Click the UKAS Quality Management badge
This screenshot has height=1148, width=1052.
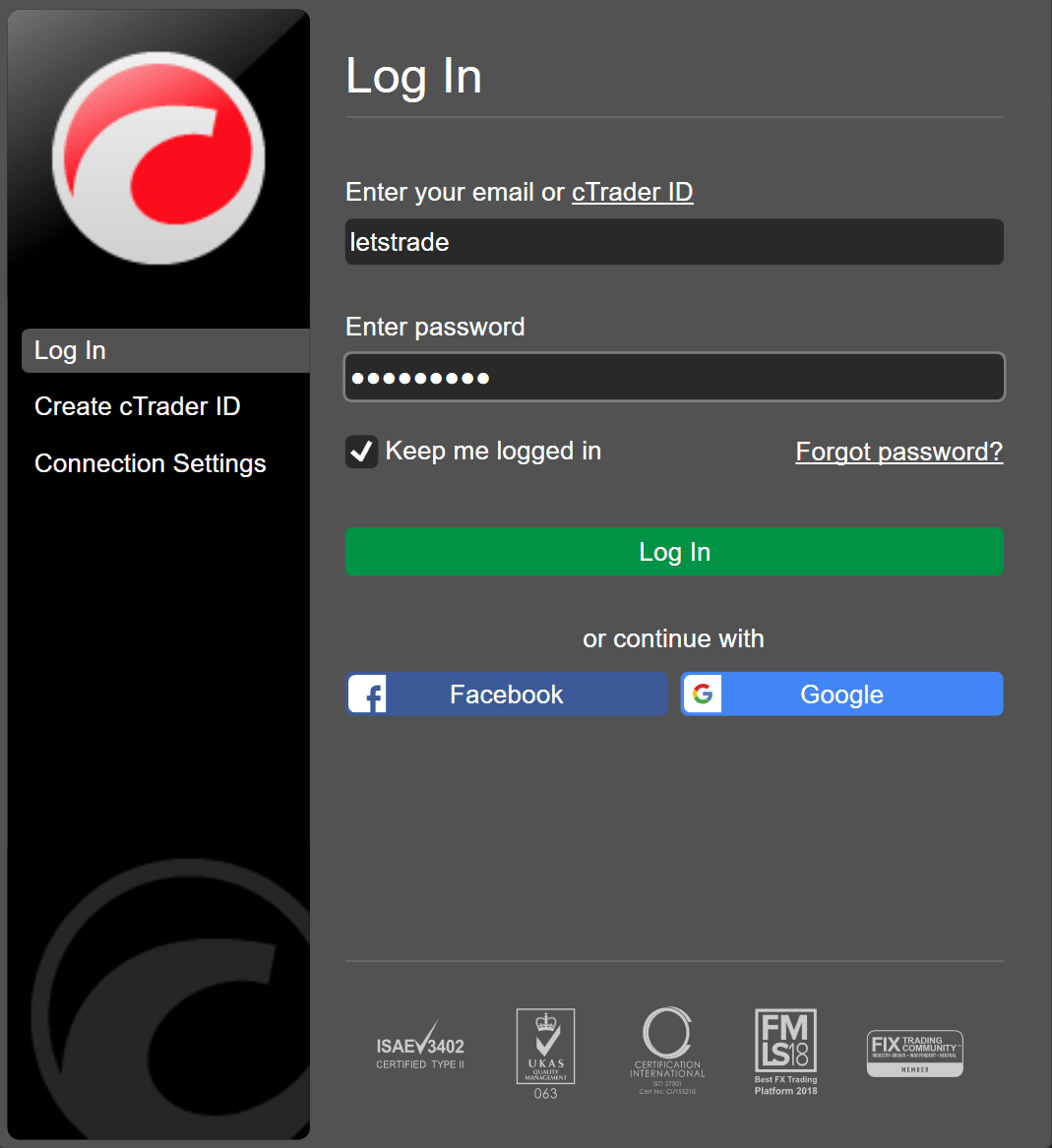pyautogui.click(x=545, y=1053)
